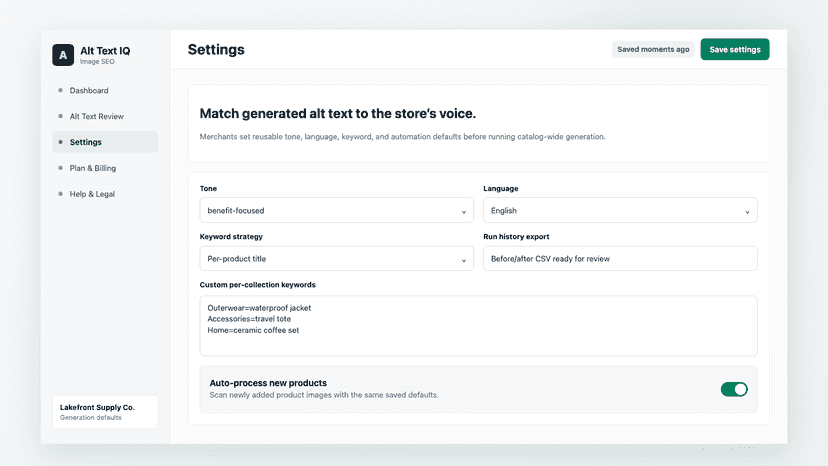
Task: Click the Alt Text IQ logo icon
Action: point(63,55)
